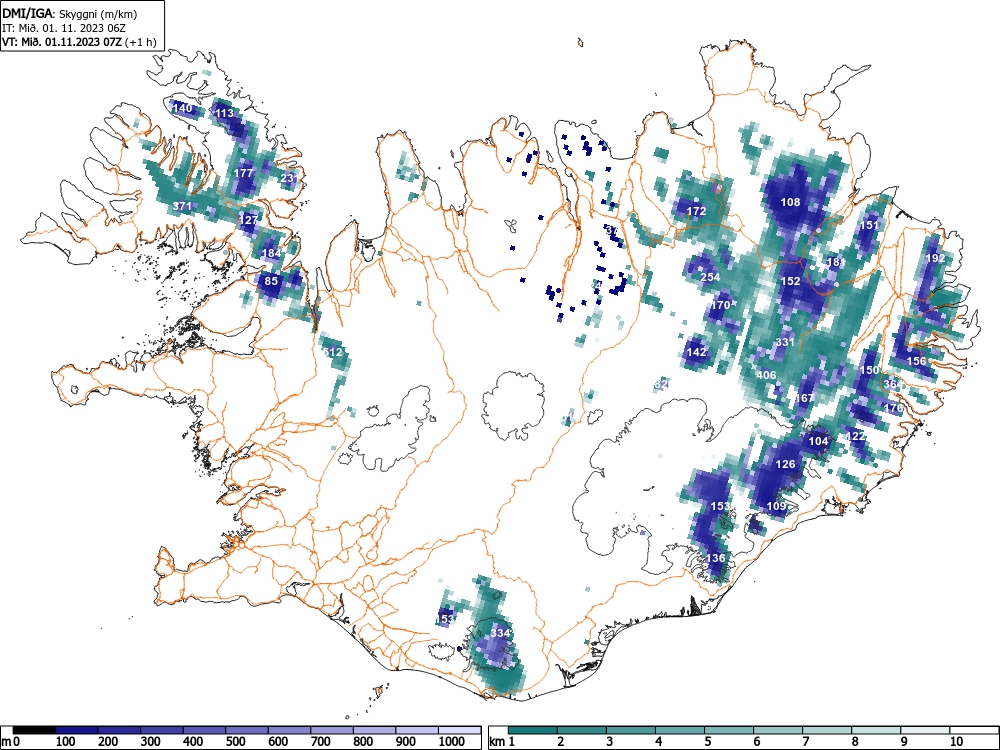This screenshot has width=1000, height=750.
Task: Click the visibility value 151 on the map
Action: pyautogui.click(x=869, y=225)
